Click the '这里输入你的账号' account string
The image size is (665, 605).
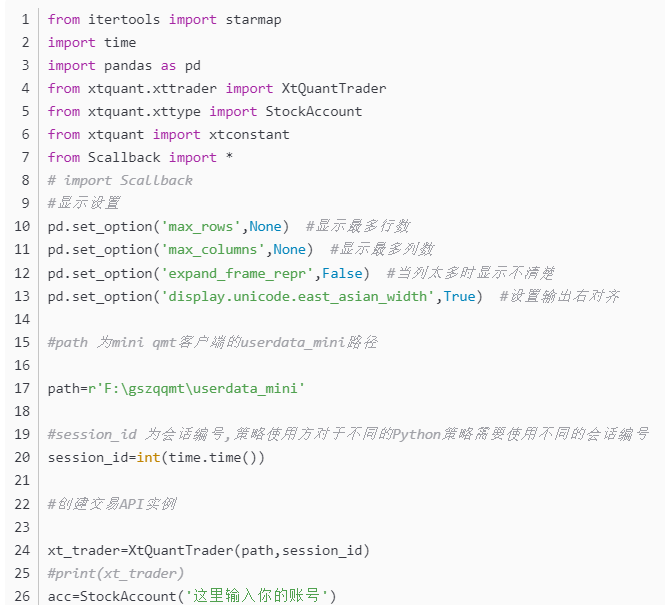(x=260, y=596)
